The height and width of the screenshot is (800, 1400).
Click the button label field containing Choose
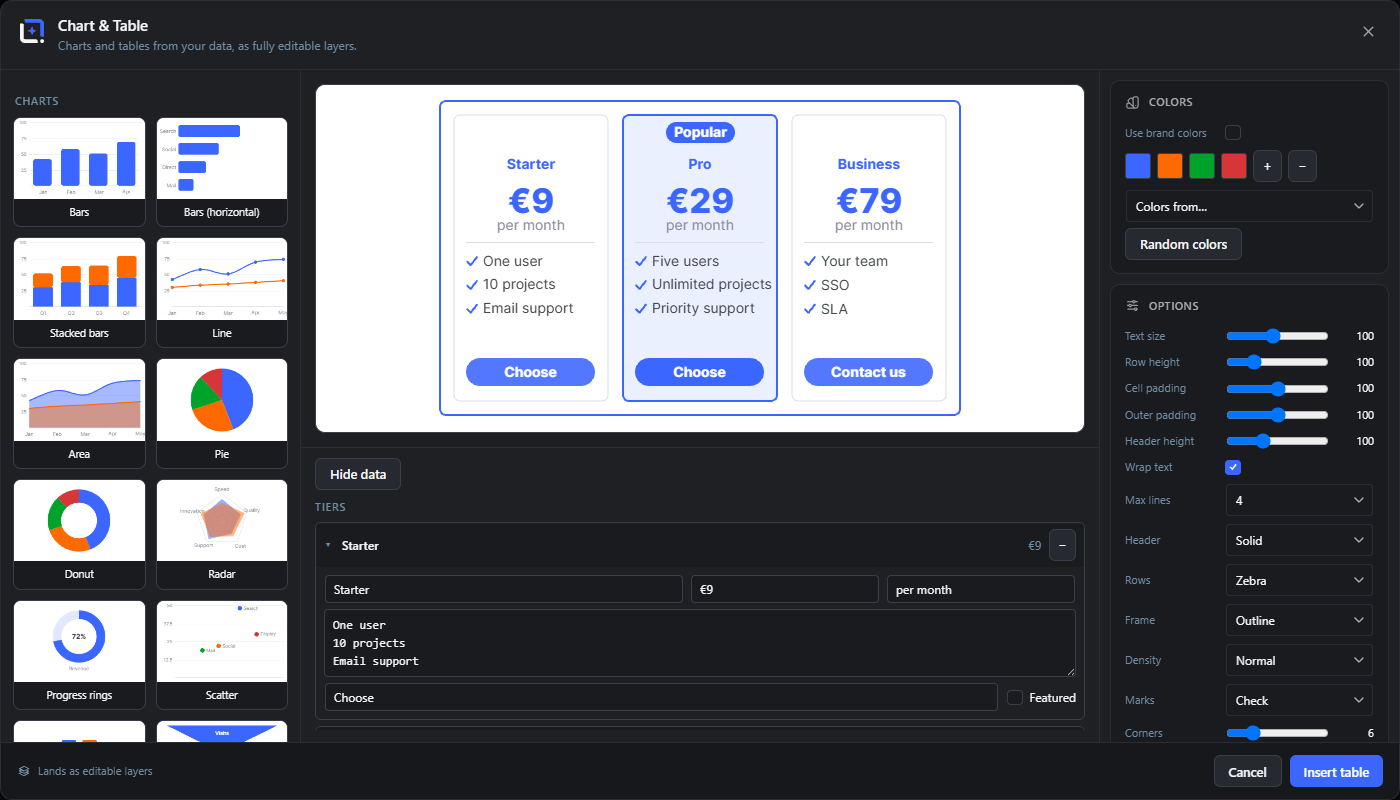[x=661, y=697]
